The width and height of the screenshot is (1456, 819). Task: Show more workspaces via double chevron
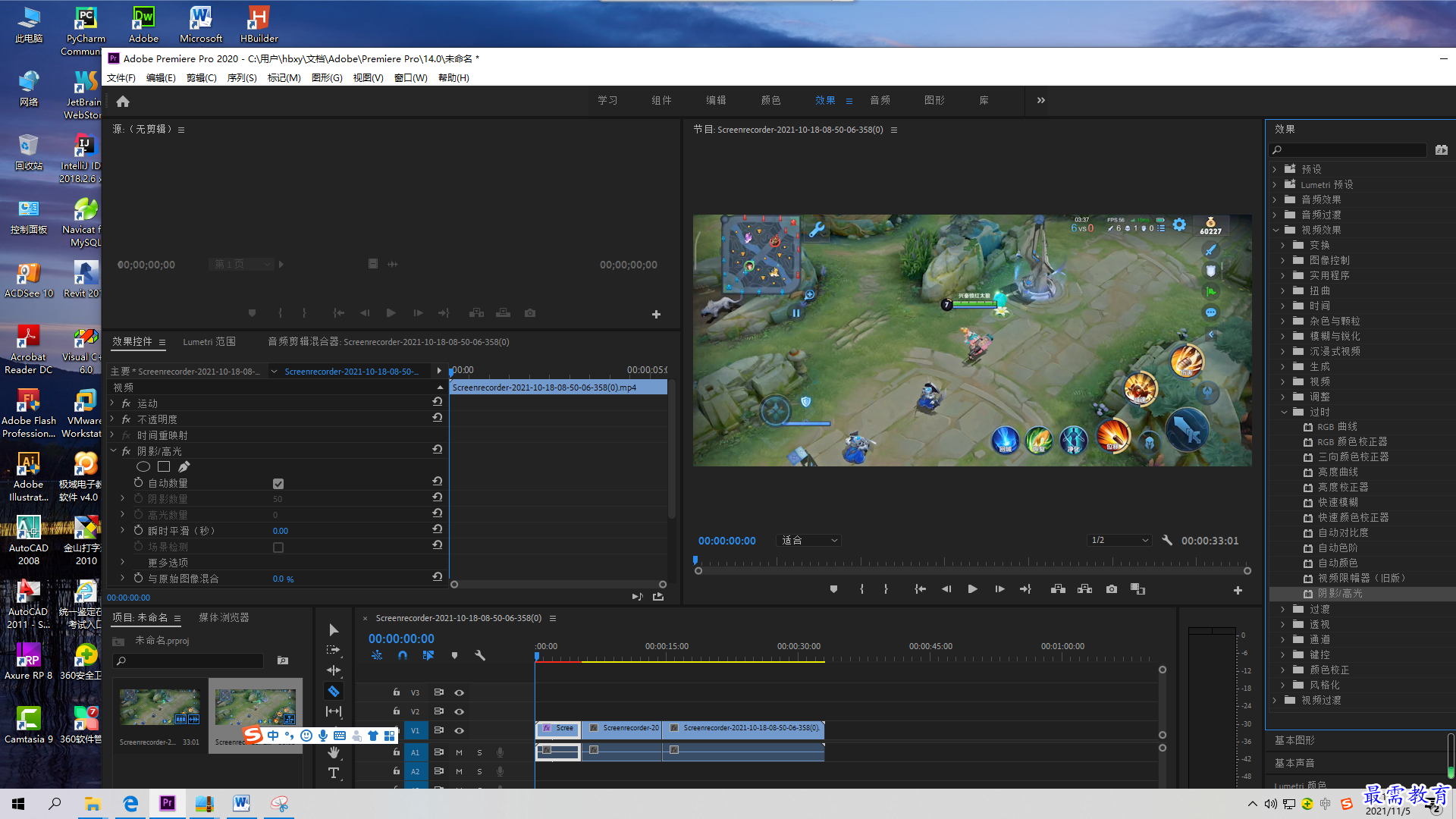click(1040, 100)
